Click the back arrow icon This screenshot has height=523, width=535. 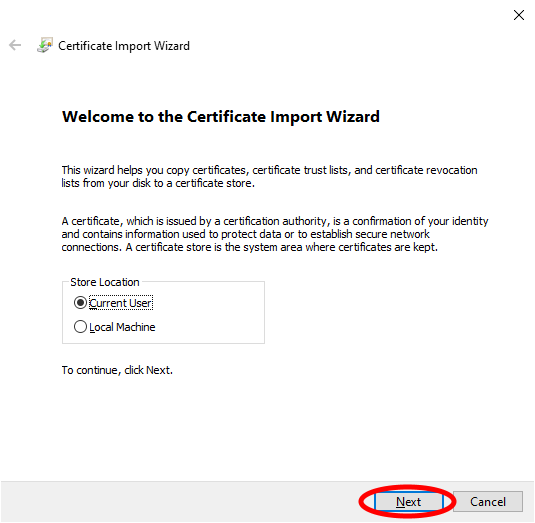click(x=15, y=45)
